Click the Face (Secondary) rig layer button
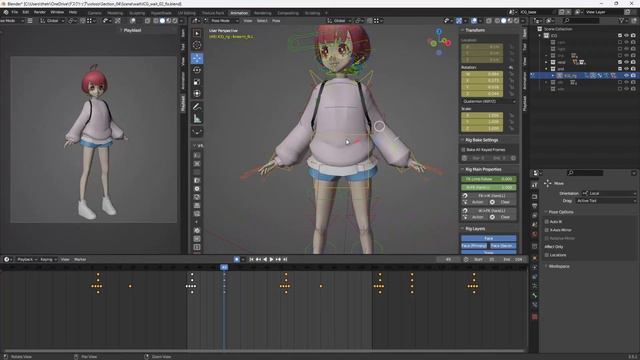Viewport: 640px width, 360px height. click(503, 246)
